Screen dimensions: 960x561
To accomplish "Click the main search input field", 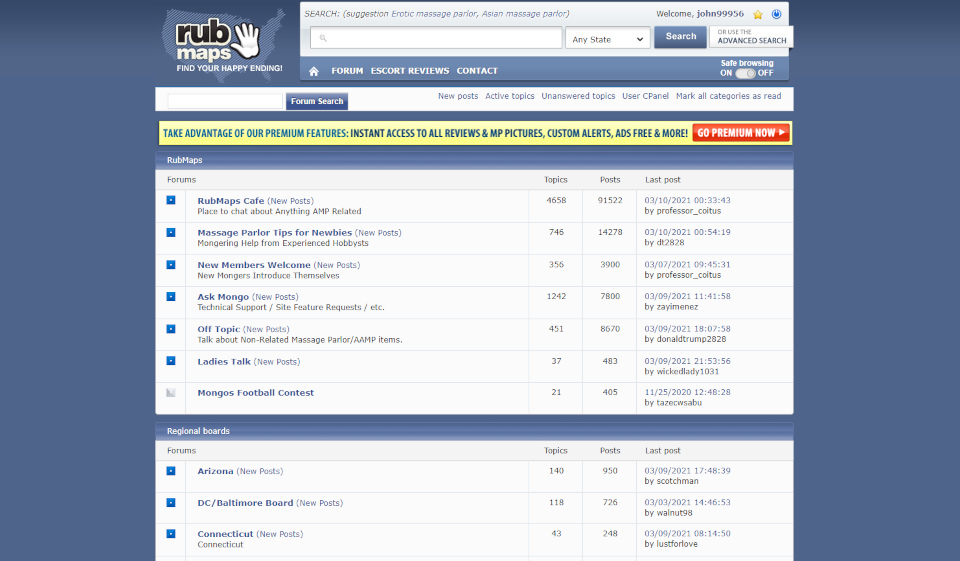I will click(x=436, y=38).
